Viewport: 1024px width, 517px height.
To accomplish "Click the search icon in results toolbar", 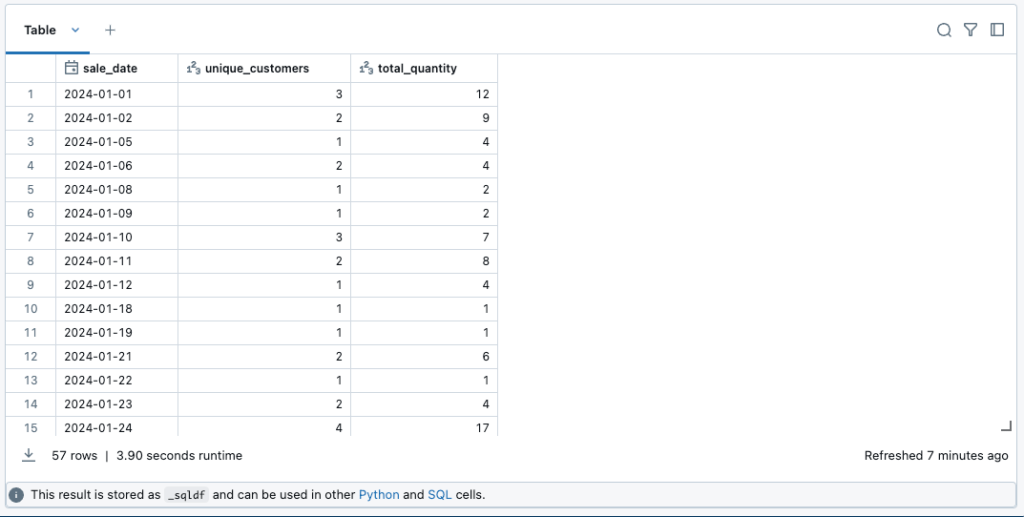I will tap(943, 30).
